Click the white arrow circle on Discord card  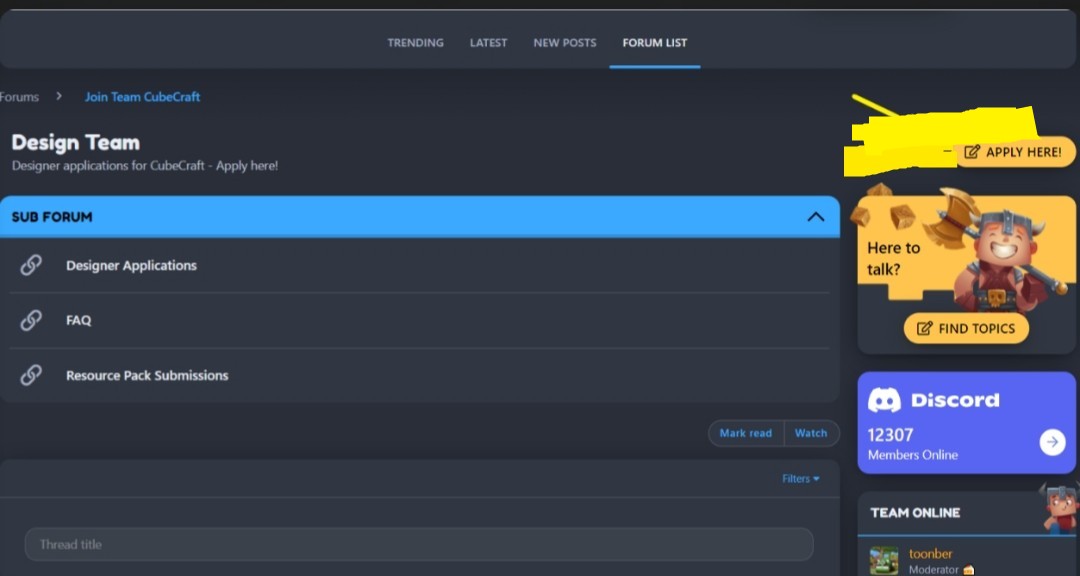point(1052,442)
